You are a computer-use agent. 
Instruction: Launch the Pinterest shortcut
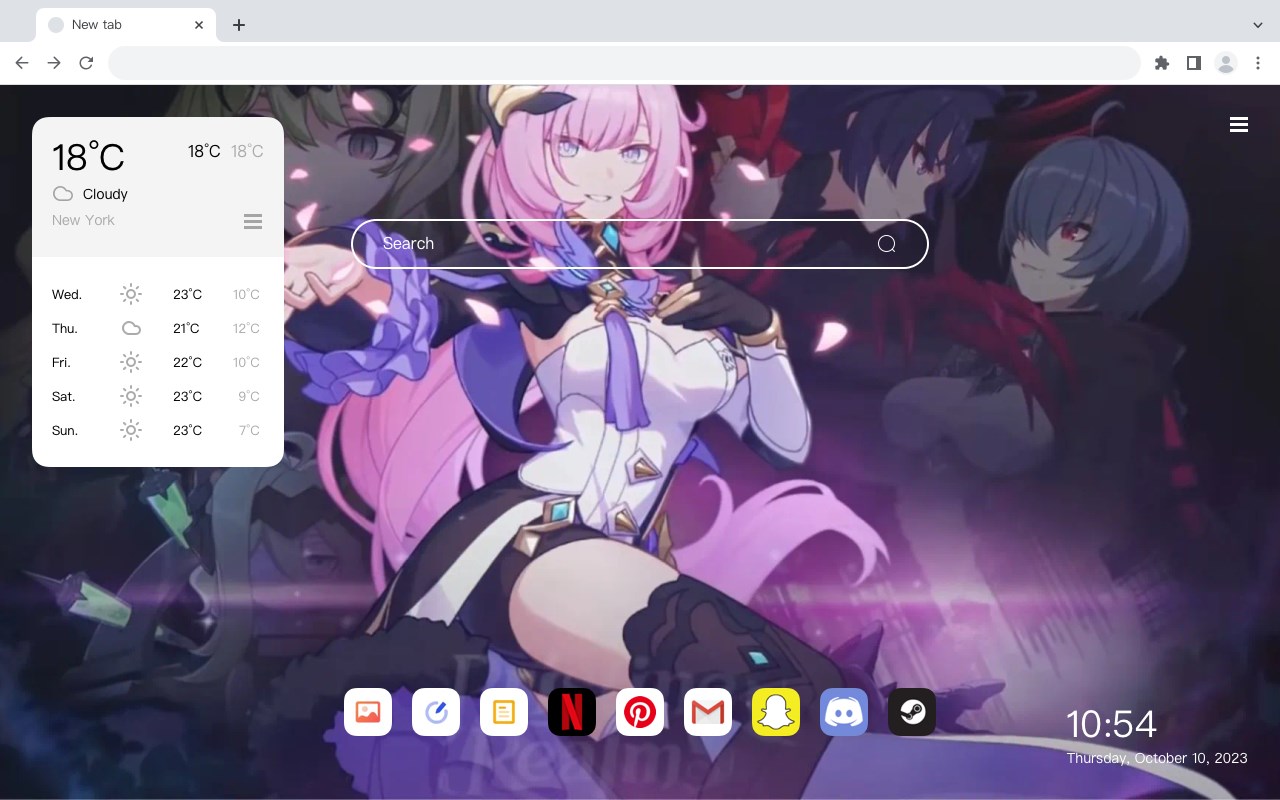pos(640,712)
